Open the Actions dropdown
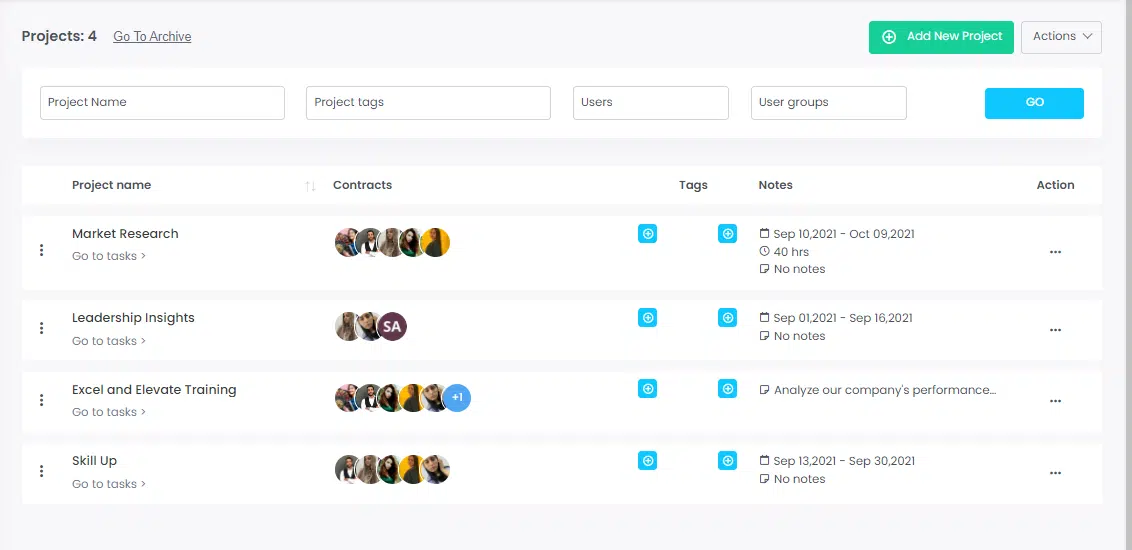 click(1061, 37)
